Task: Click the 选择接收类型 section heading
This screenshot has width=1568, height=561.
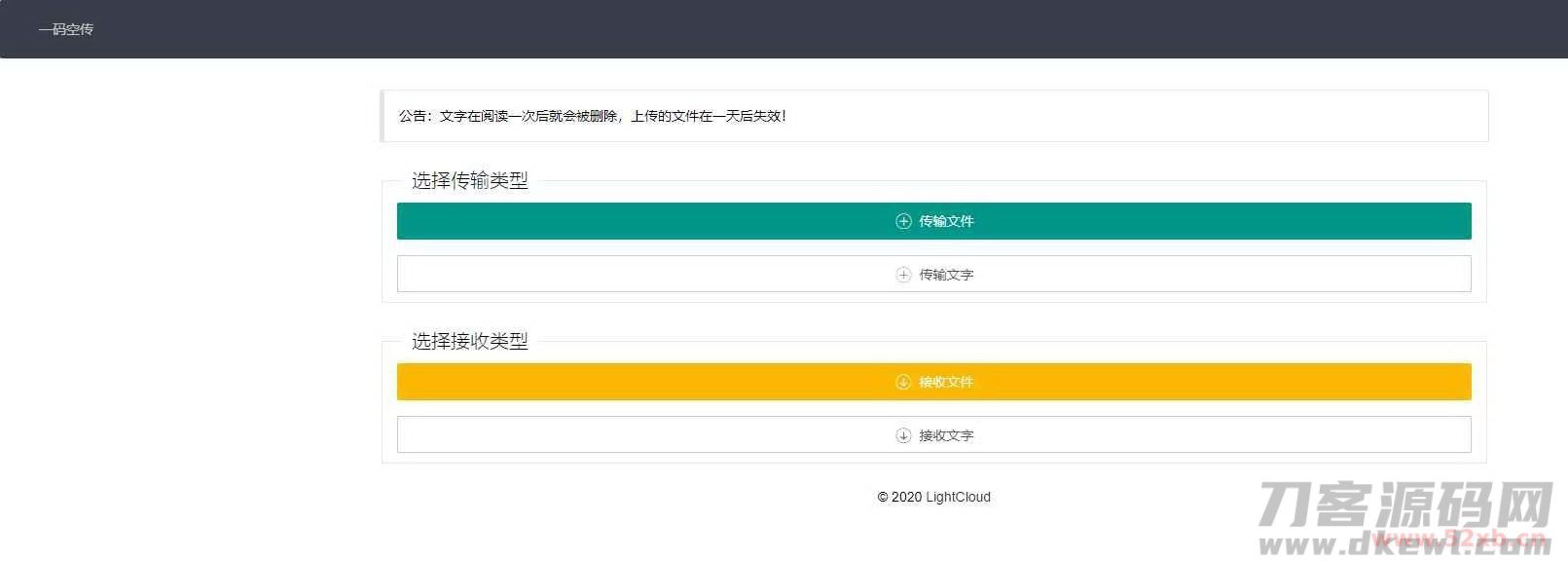Action: pos(470,341)
